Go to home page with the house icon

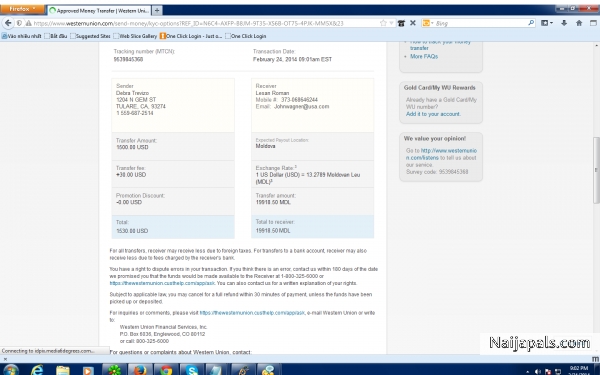579,23
